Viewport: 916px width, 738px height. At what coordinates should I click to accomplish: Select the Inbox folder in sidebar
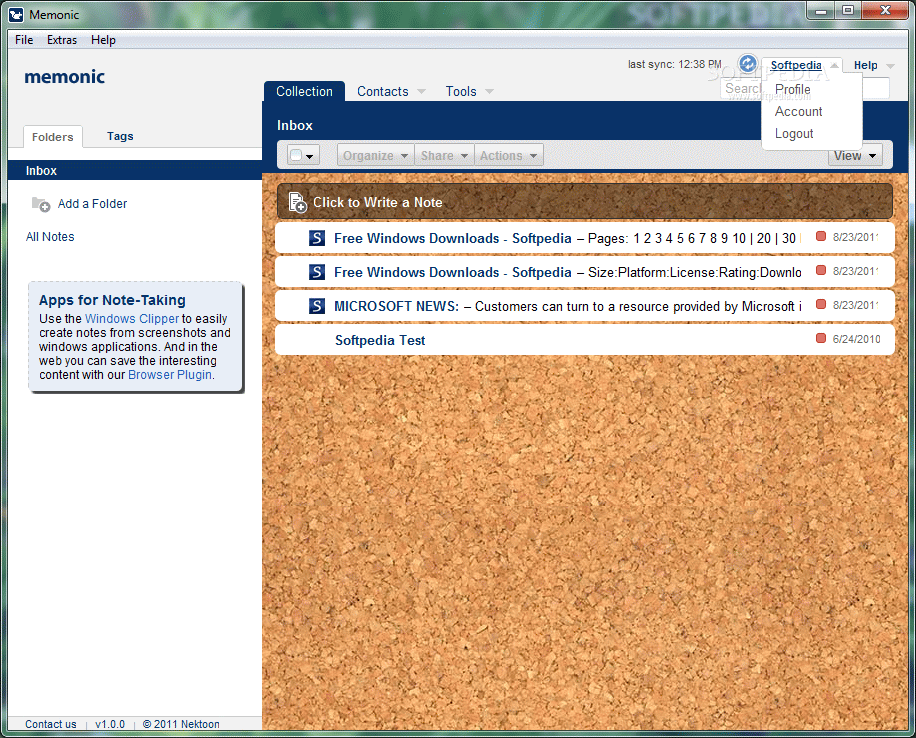(x=135, y=171)
